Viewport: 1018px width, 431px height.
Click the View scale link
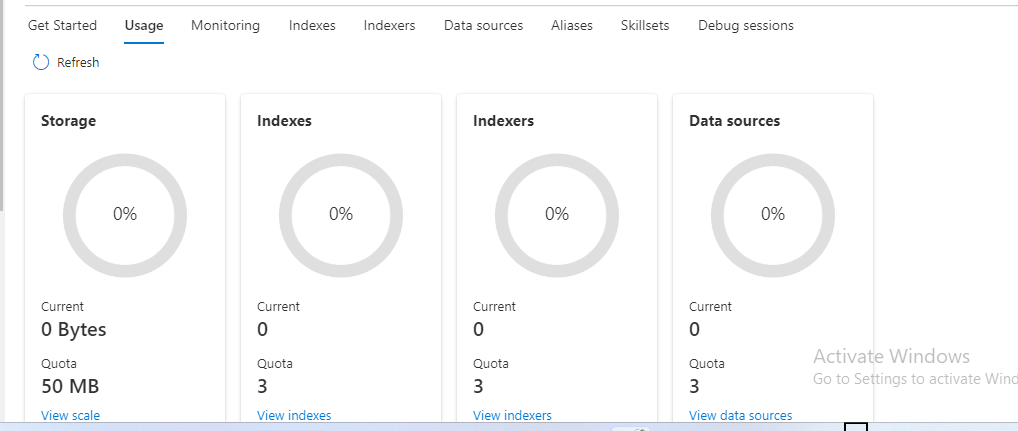click(71, 415)
